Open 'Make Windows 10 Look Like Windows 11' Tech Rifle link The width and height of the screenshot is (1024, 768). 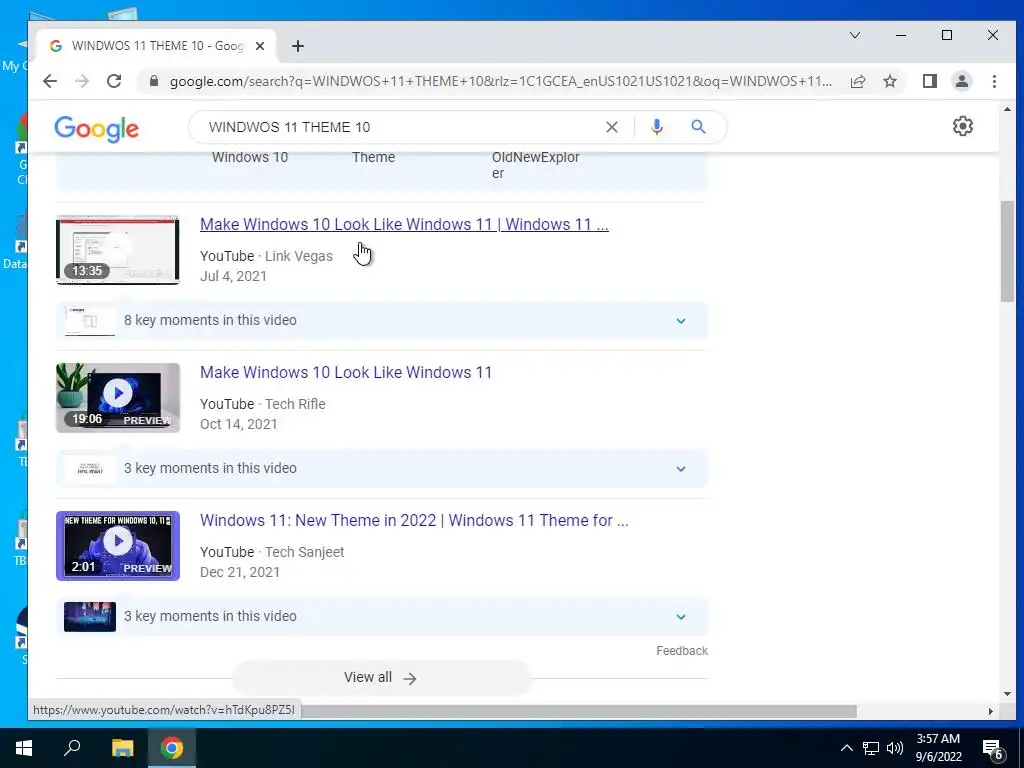click(x=346, y=372)
